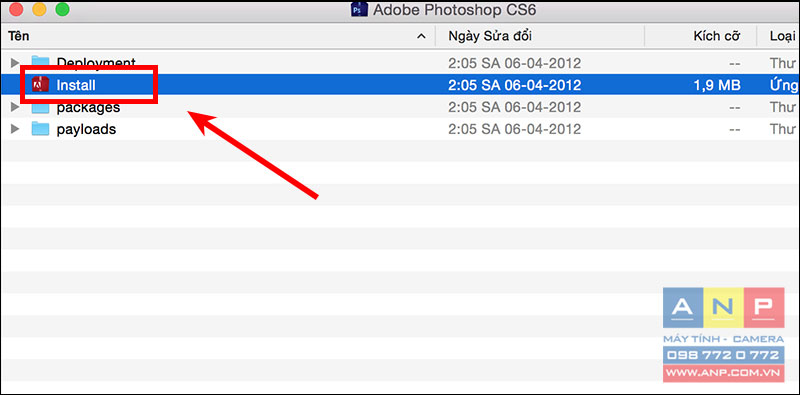Click the 1,9 MB size value
The height and width of the screenshot is (395, 800).
(717, 85)
